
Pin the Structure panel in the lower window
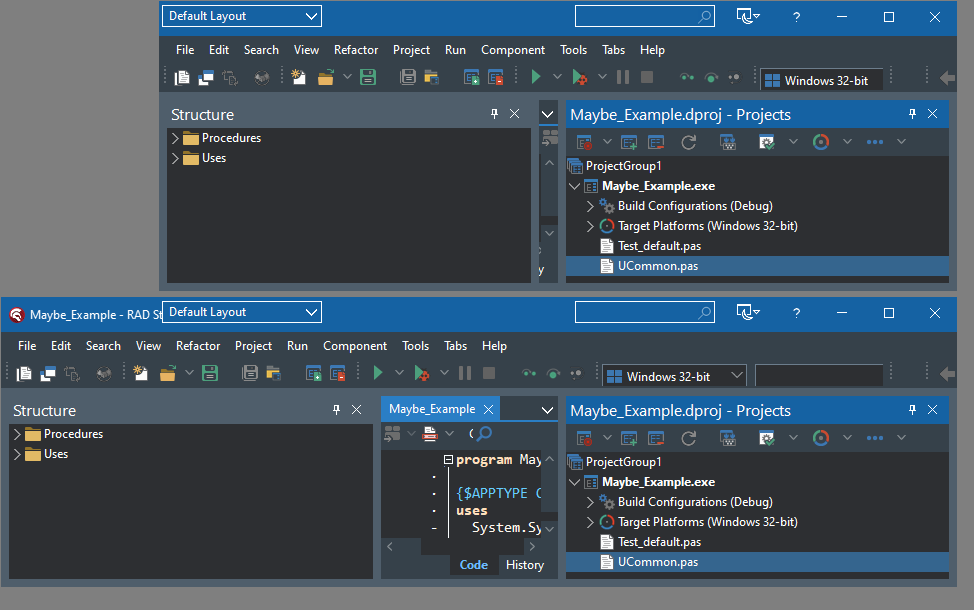pos(336,409)
